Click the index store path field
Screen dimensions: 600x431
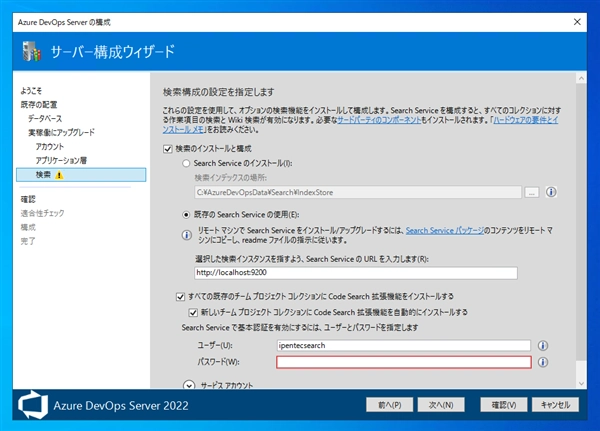358,192
